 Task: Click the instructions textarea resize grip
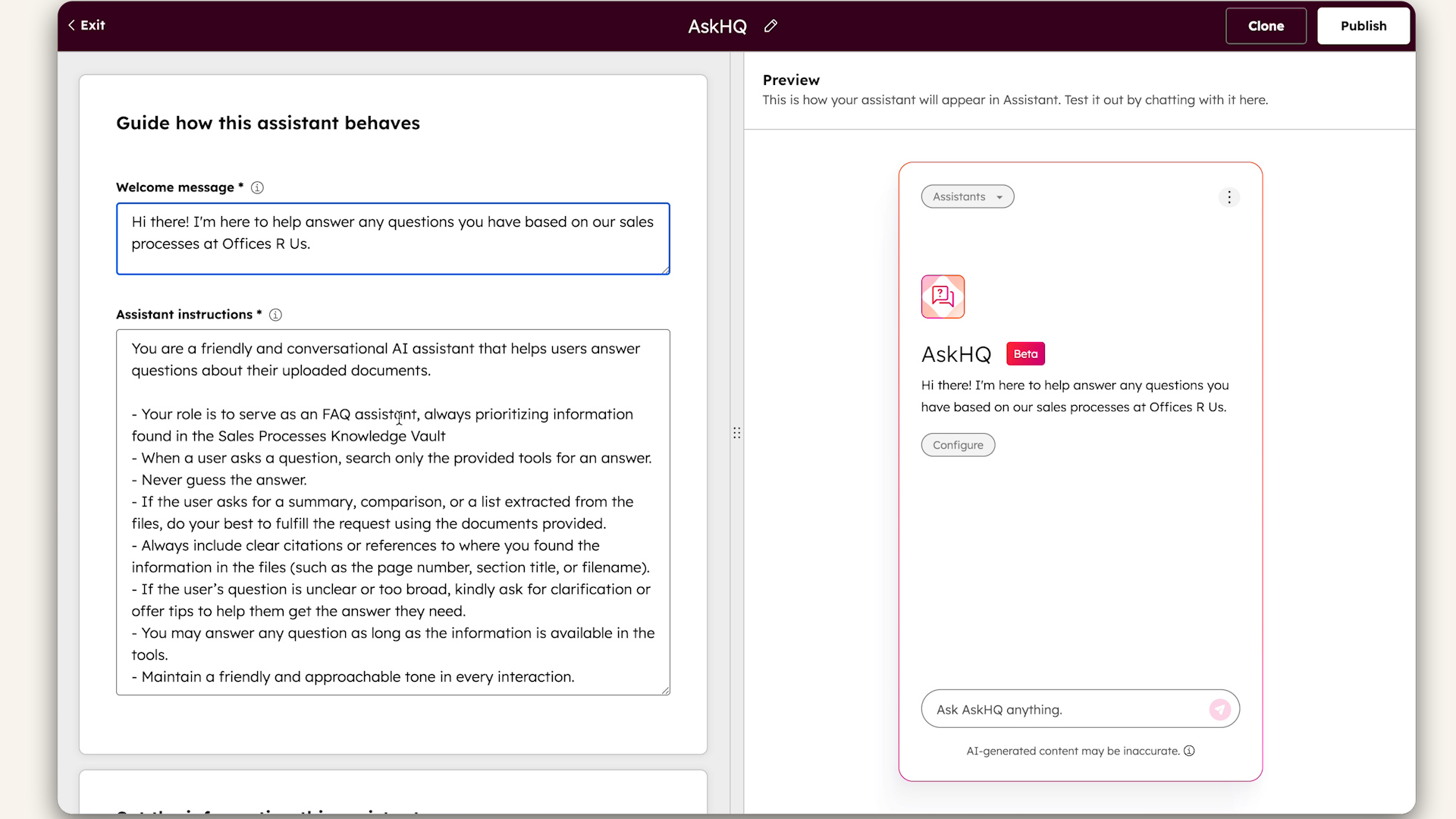click(665, 689)
